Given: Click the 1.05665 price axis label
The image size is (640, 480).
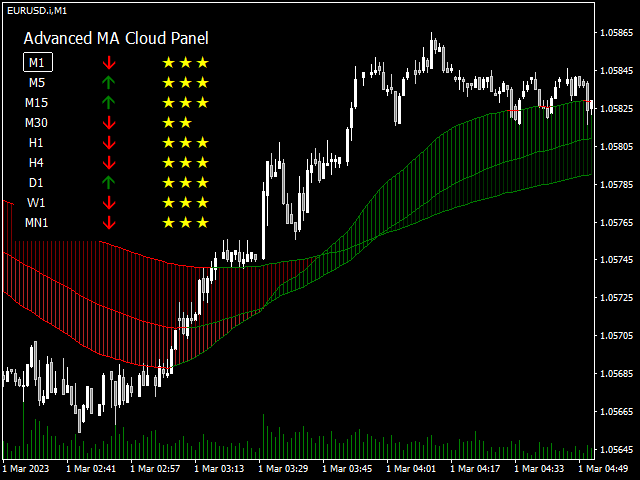Looking at the screenshot, I should [616, 411].
